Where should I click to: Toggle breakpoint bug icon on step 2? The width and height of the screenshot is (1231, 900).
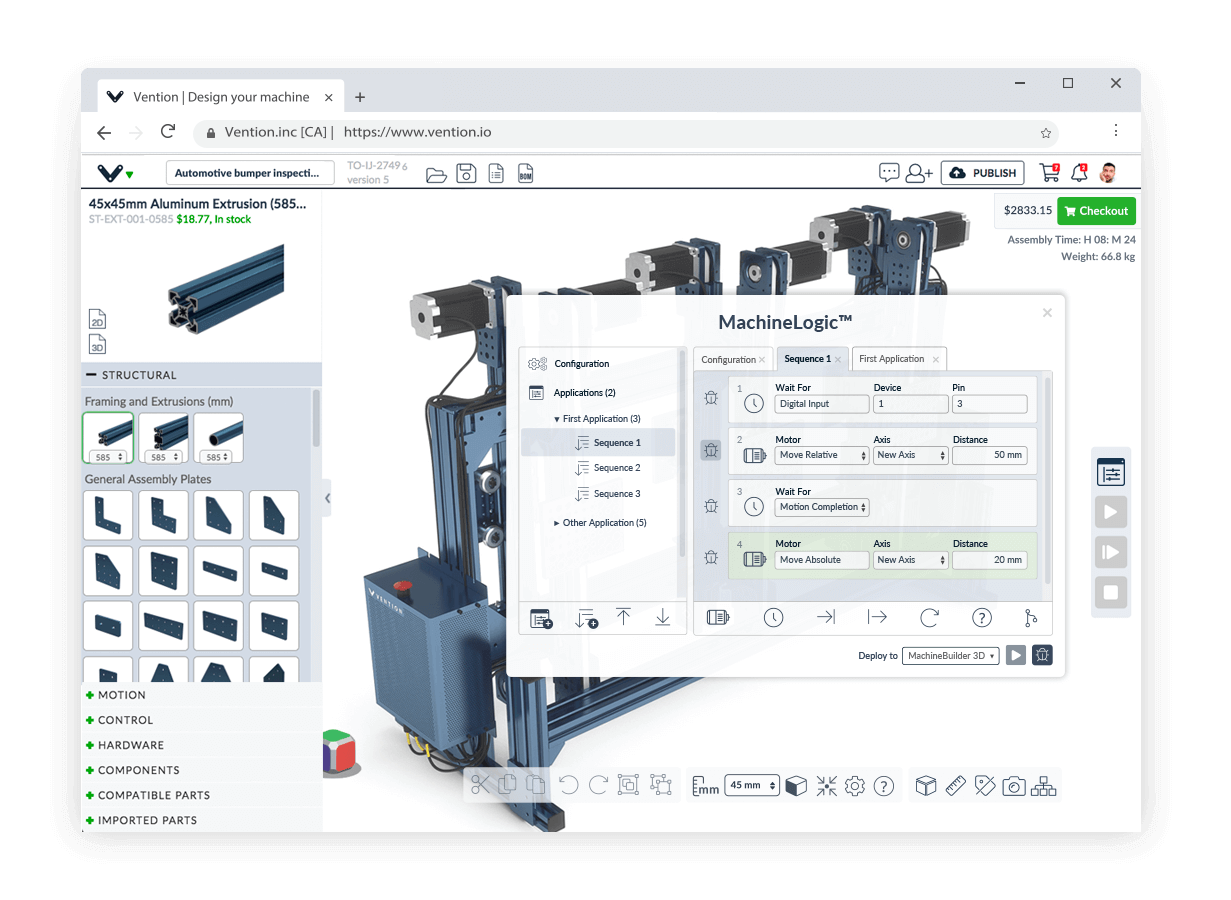click(711, 450)
